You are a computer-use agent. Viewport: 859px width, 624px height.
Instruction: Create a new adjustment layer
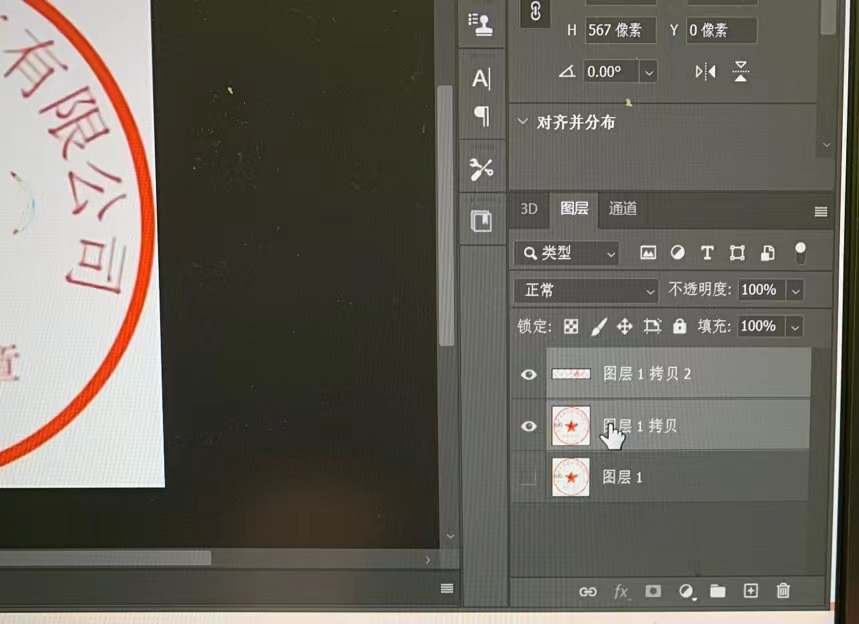pyautogui.click(x=685, y=592)
